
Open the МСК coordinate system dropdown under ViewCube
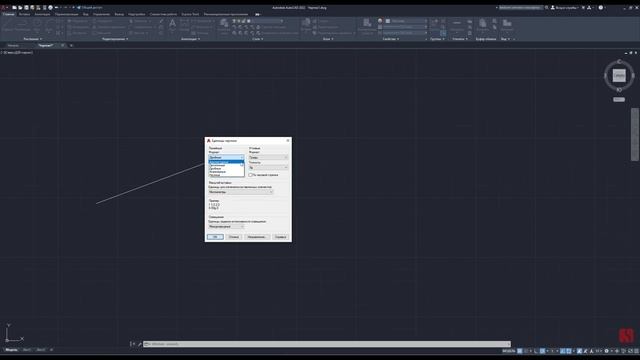[619, 99]
